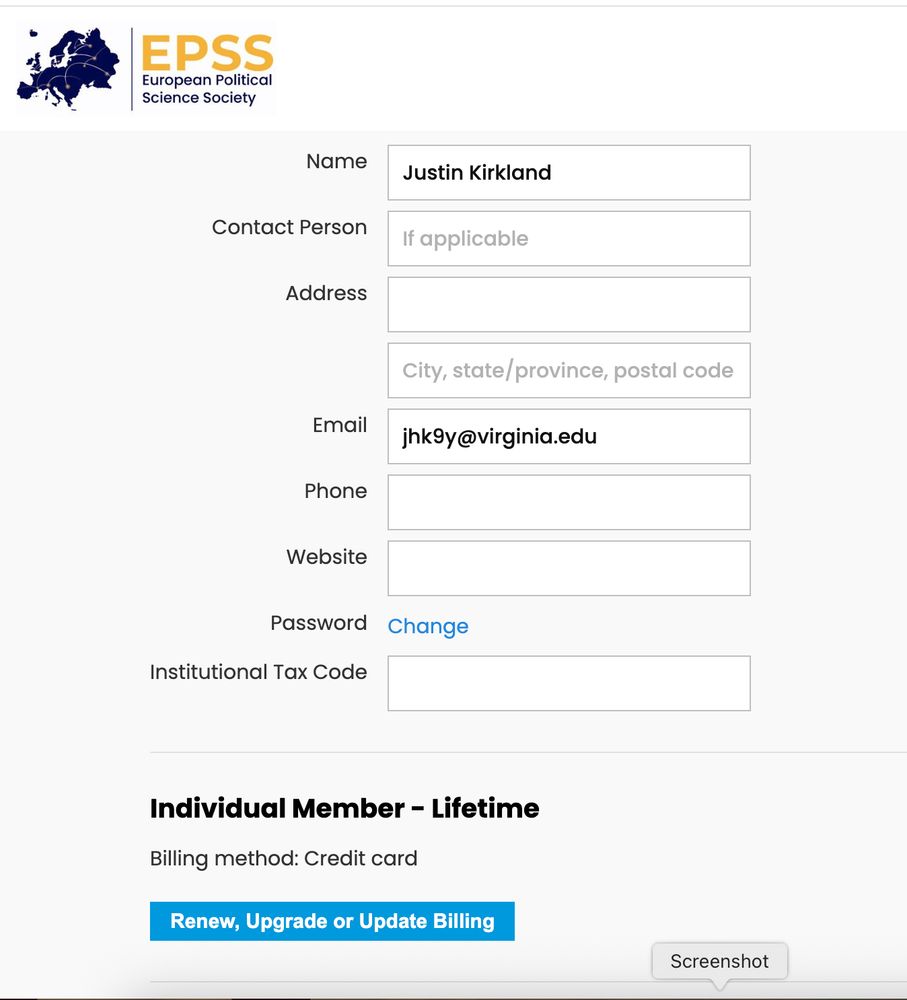Select the Website input field

click(x=569, y=568)
